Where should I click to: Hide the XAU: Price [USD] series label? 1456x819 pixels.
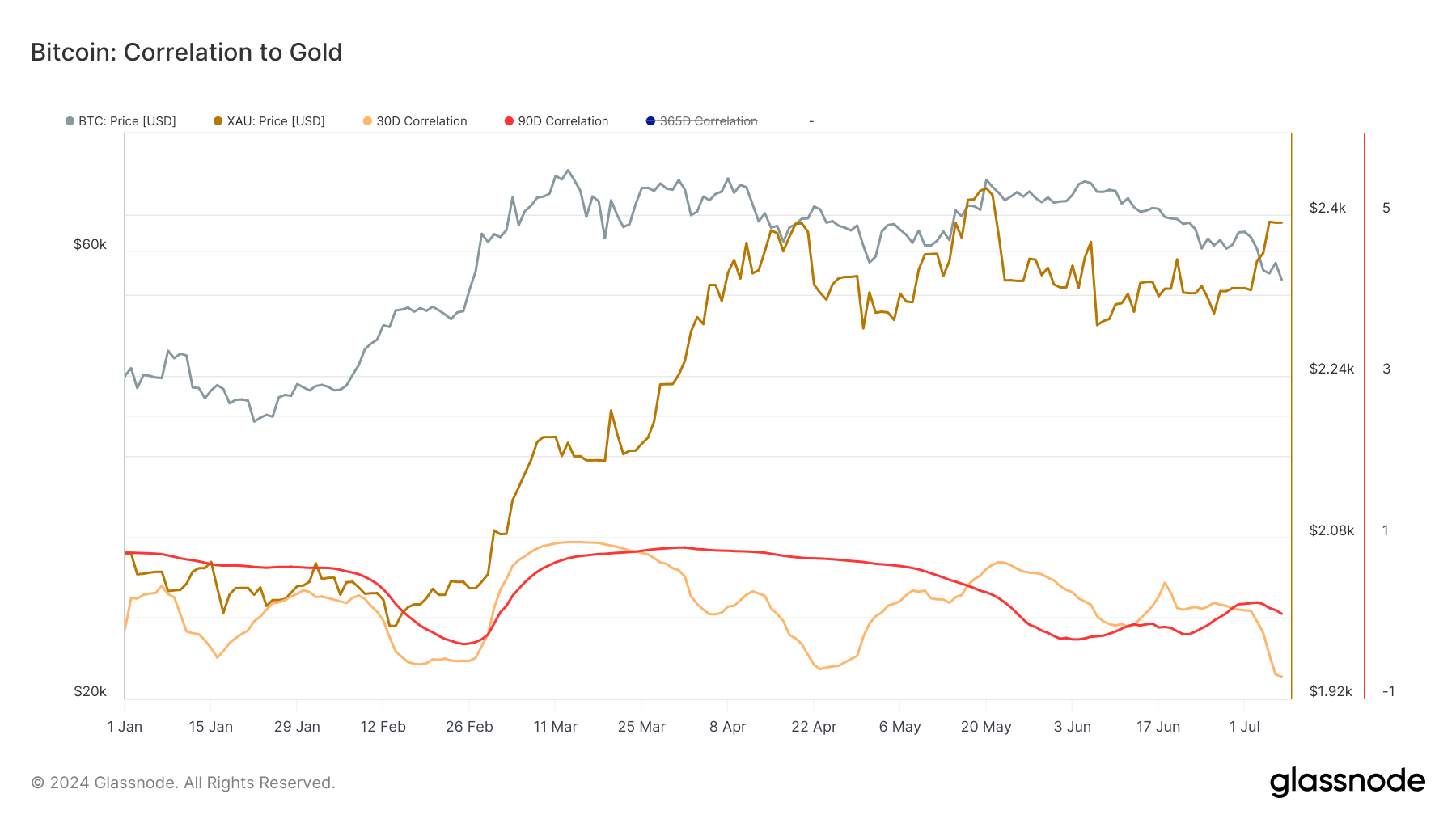[276, 121]
